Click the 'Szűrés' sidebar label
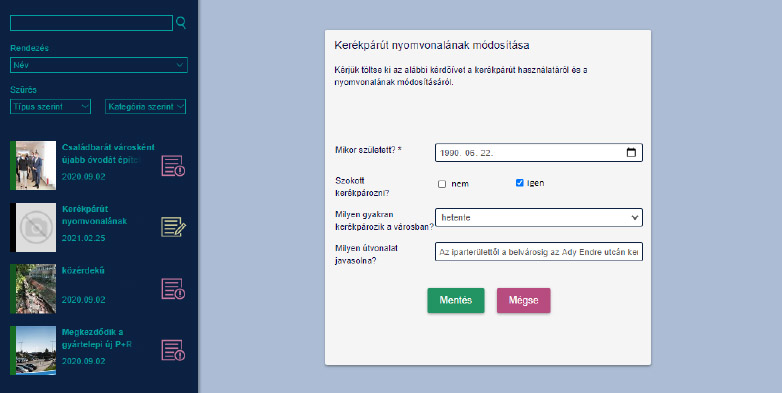Screen dimensions: 782x393 [x=23, y=90]
